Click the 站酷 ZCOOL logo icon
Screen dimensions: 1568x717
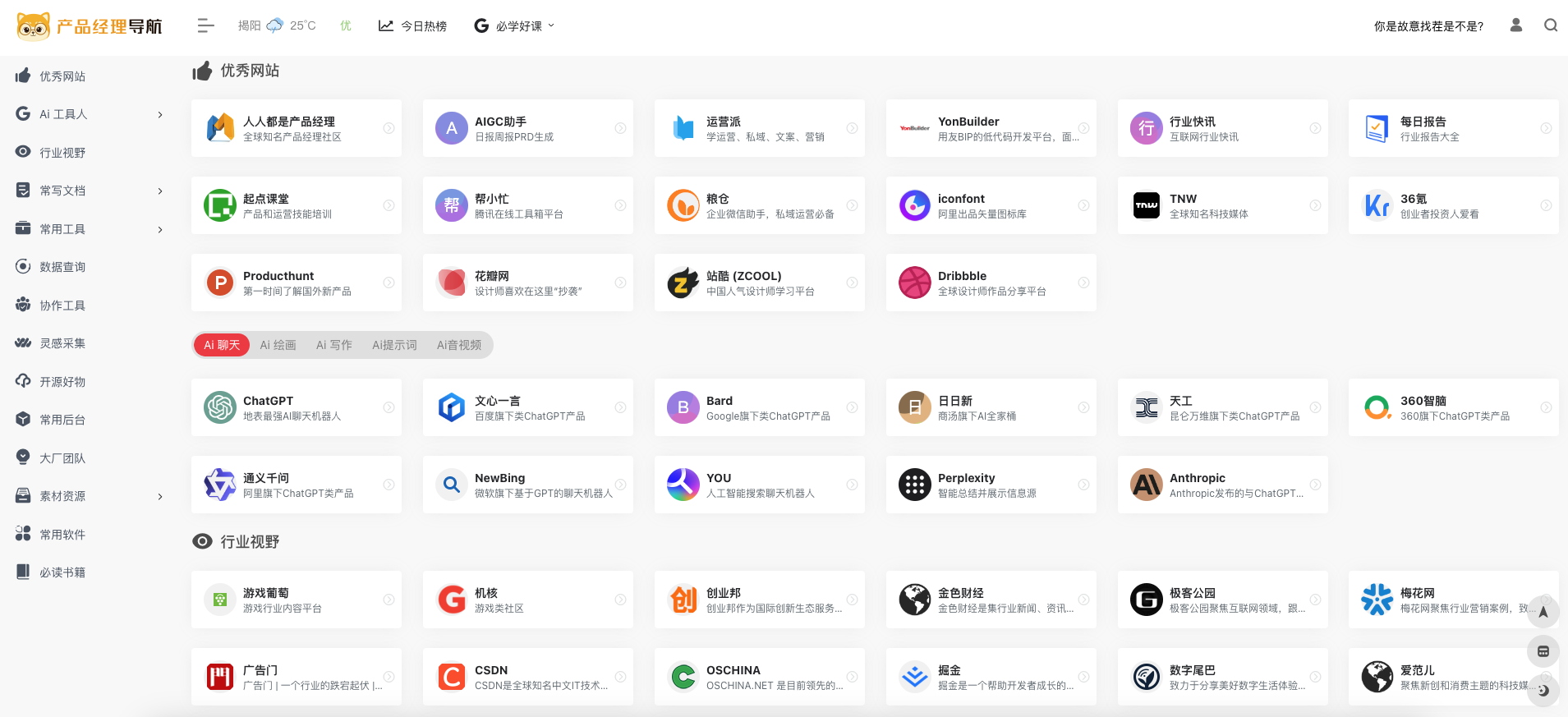(x=683, y=283)
